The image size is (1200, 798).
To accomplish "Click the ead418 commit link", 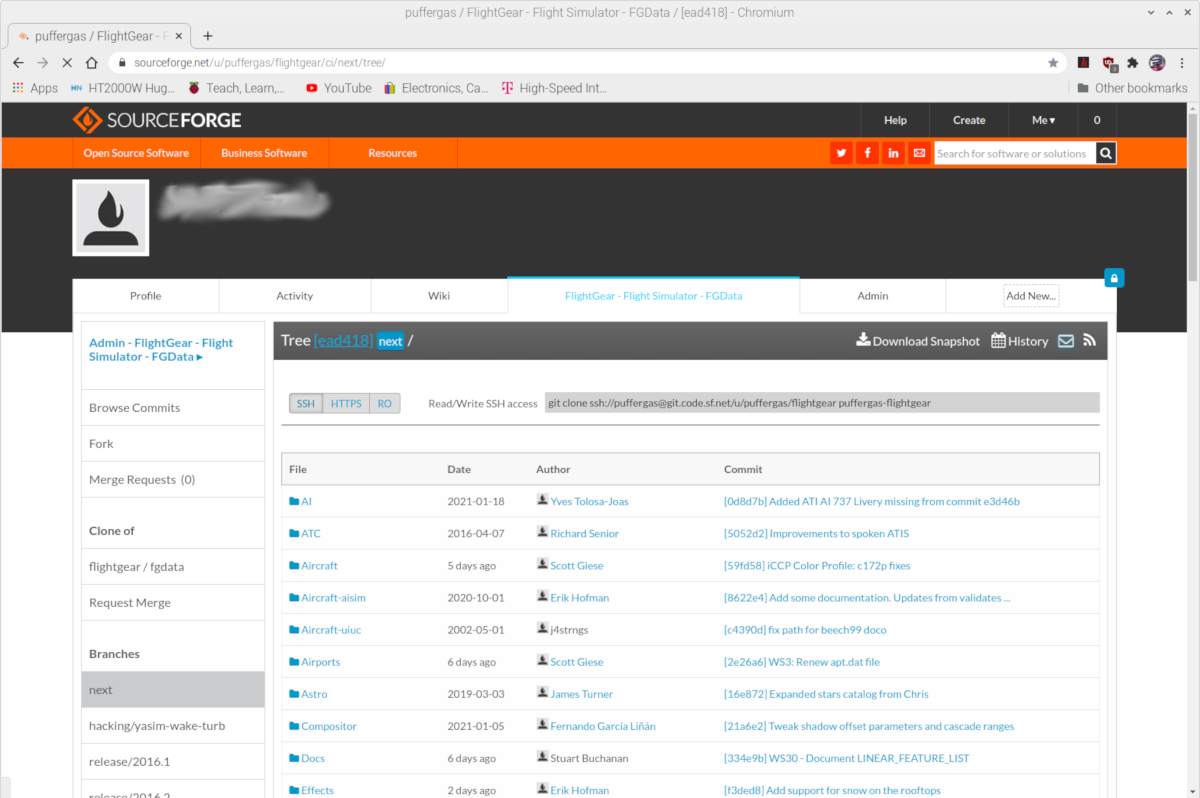I will pos(343,341).
